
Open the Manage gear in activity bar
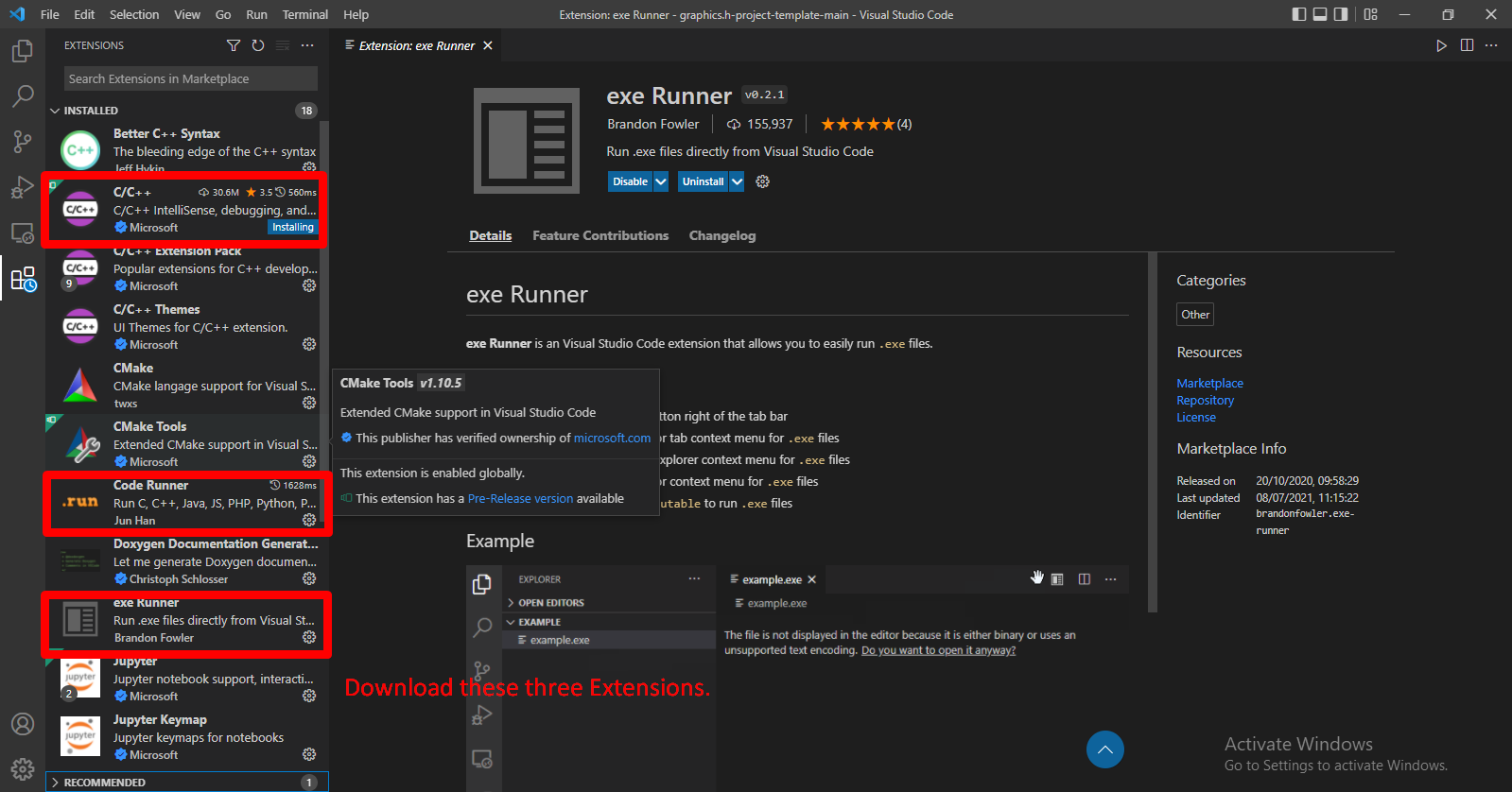[x=23, y=769]
